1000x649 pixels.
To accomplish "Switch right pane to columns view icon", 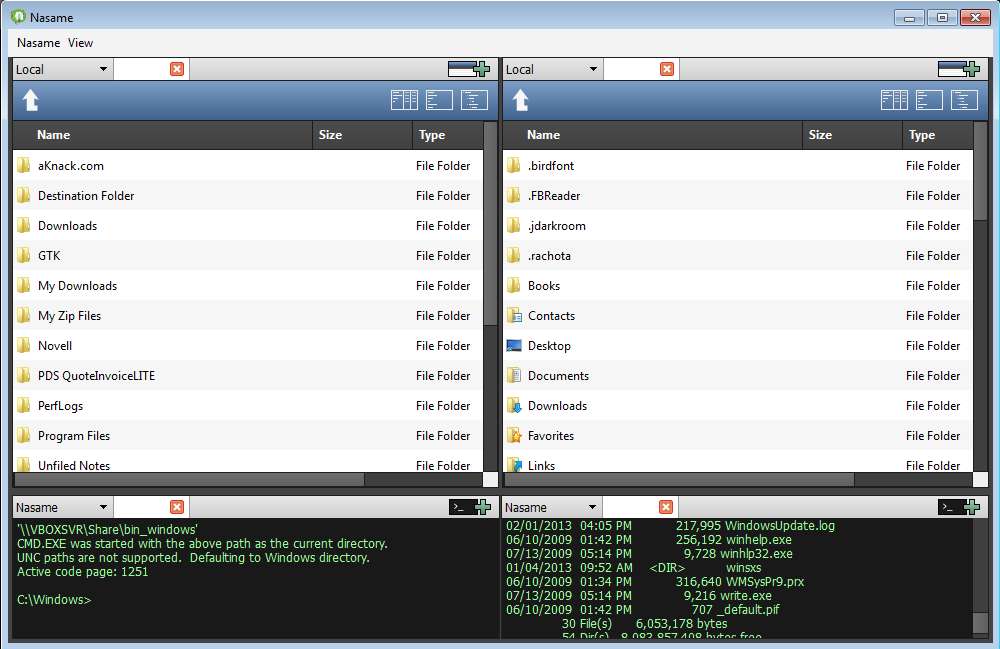I will tap(894, 100).
